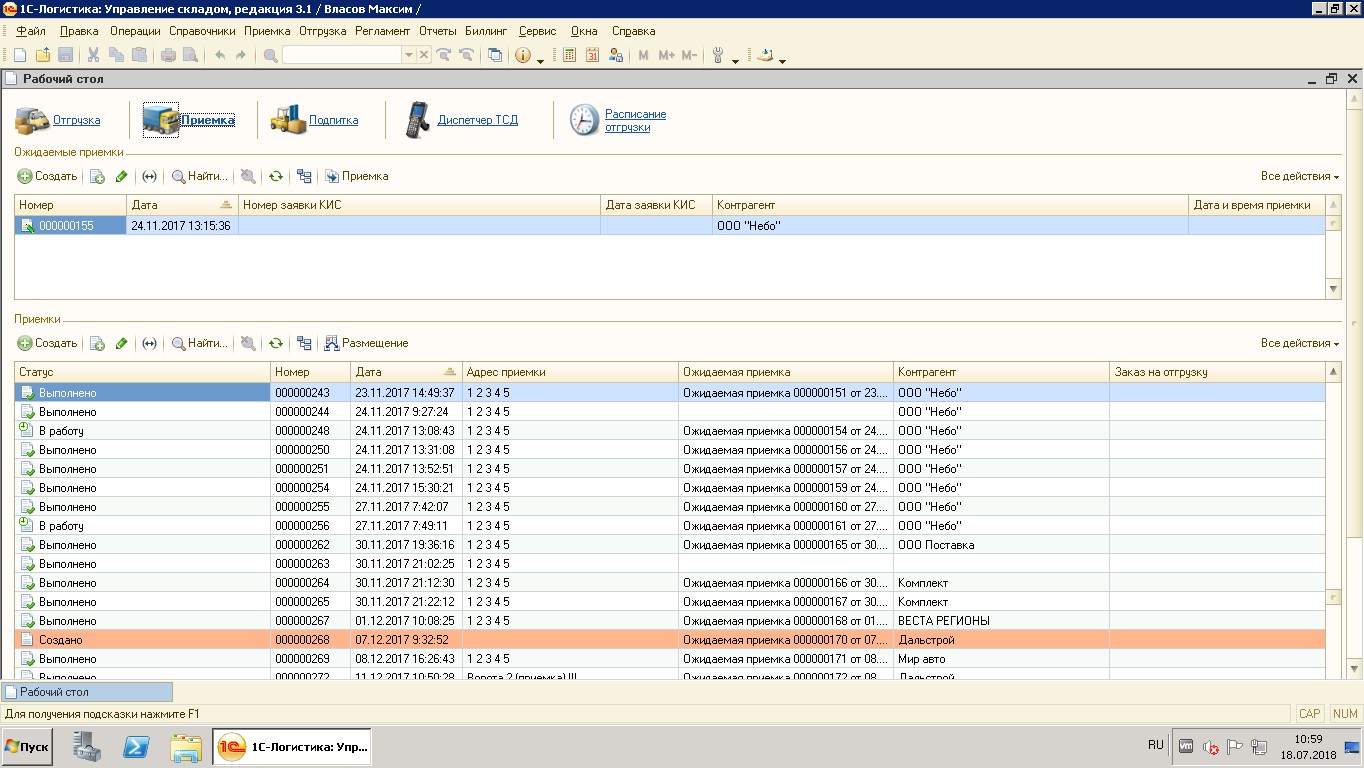Sort by Дата column in Ожидаемые приемки table
This screenshot has width=1364, height=768.
click(x=183, y=205)
